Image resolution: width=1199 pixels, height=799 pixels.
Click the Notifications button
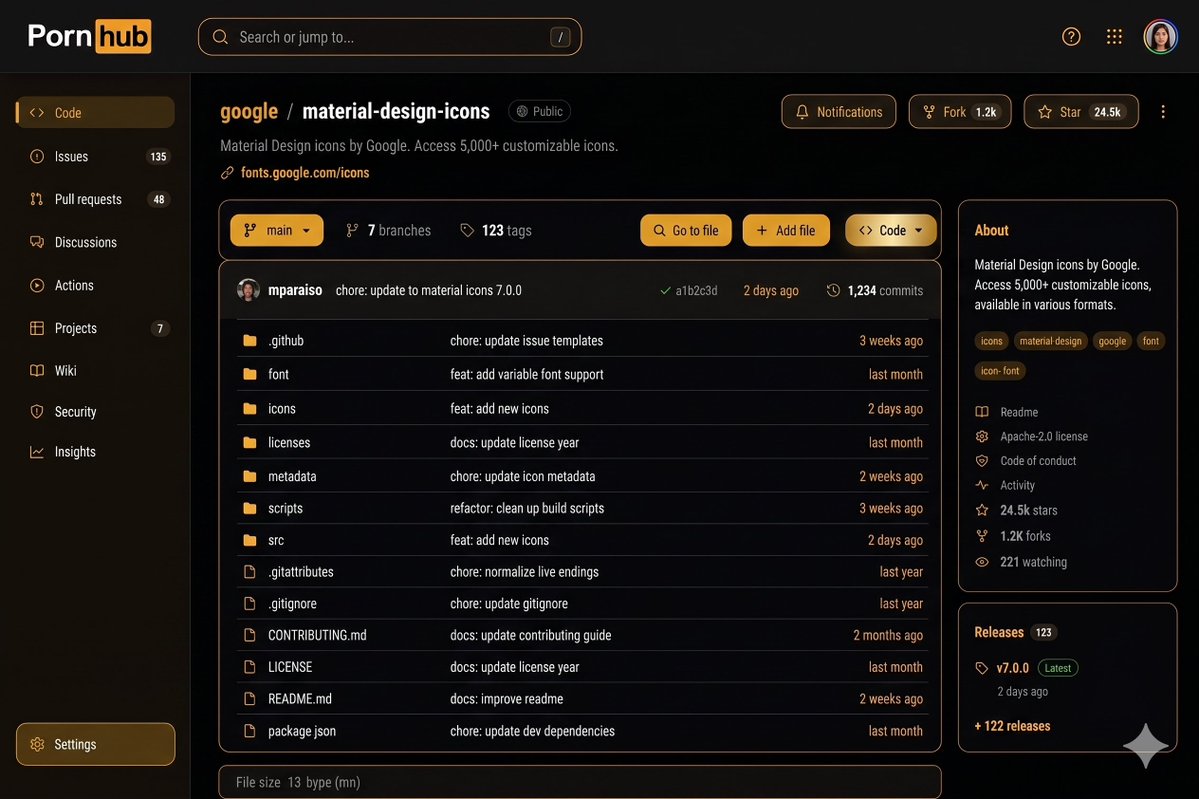[838, 112]
